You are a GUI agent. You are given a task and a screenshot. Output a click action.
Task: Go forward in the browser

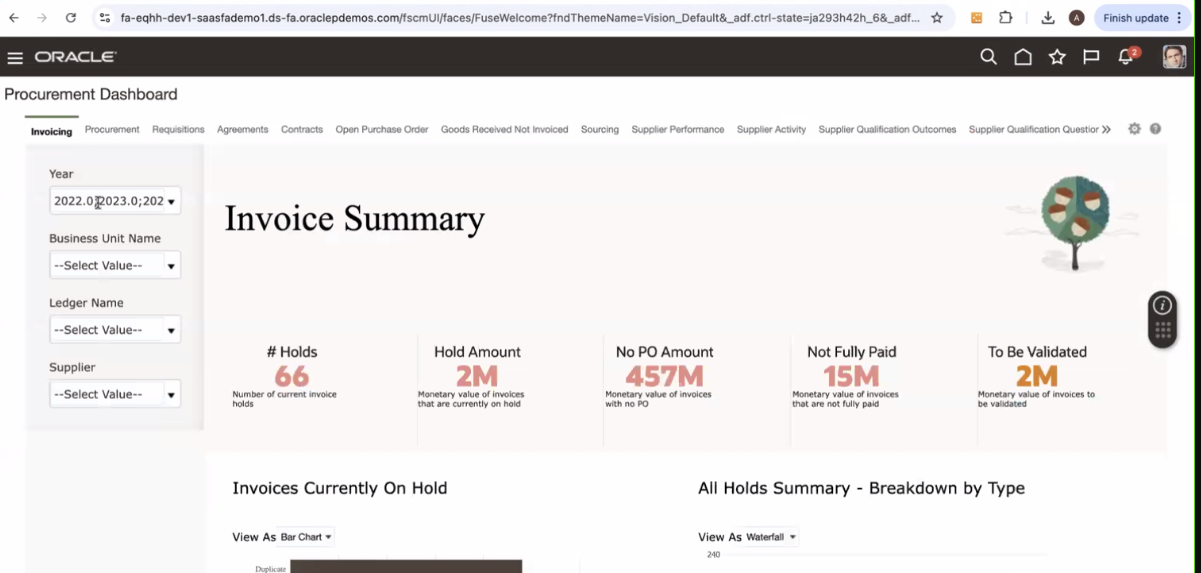tap(42, 18)
